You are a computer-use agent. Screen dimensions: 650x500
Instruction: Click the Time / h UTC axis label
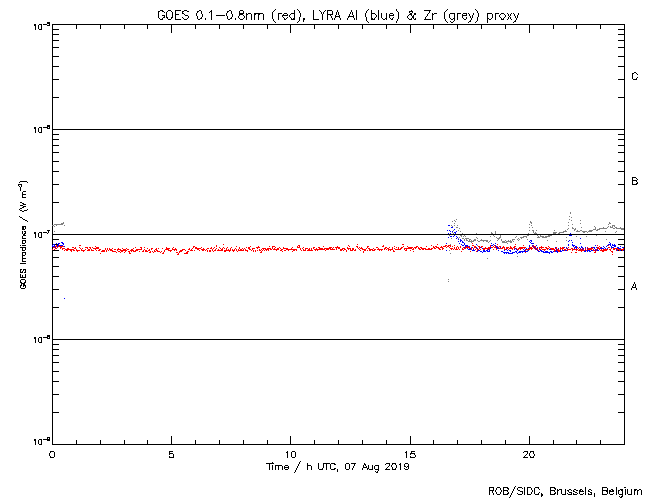point(337,467)
